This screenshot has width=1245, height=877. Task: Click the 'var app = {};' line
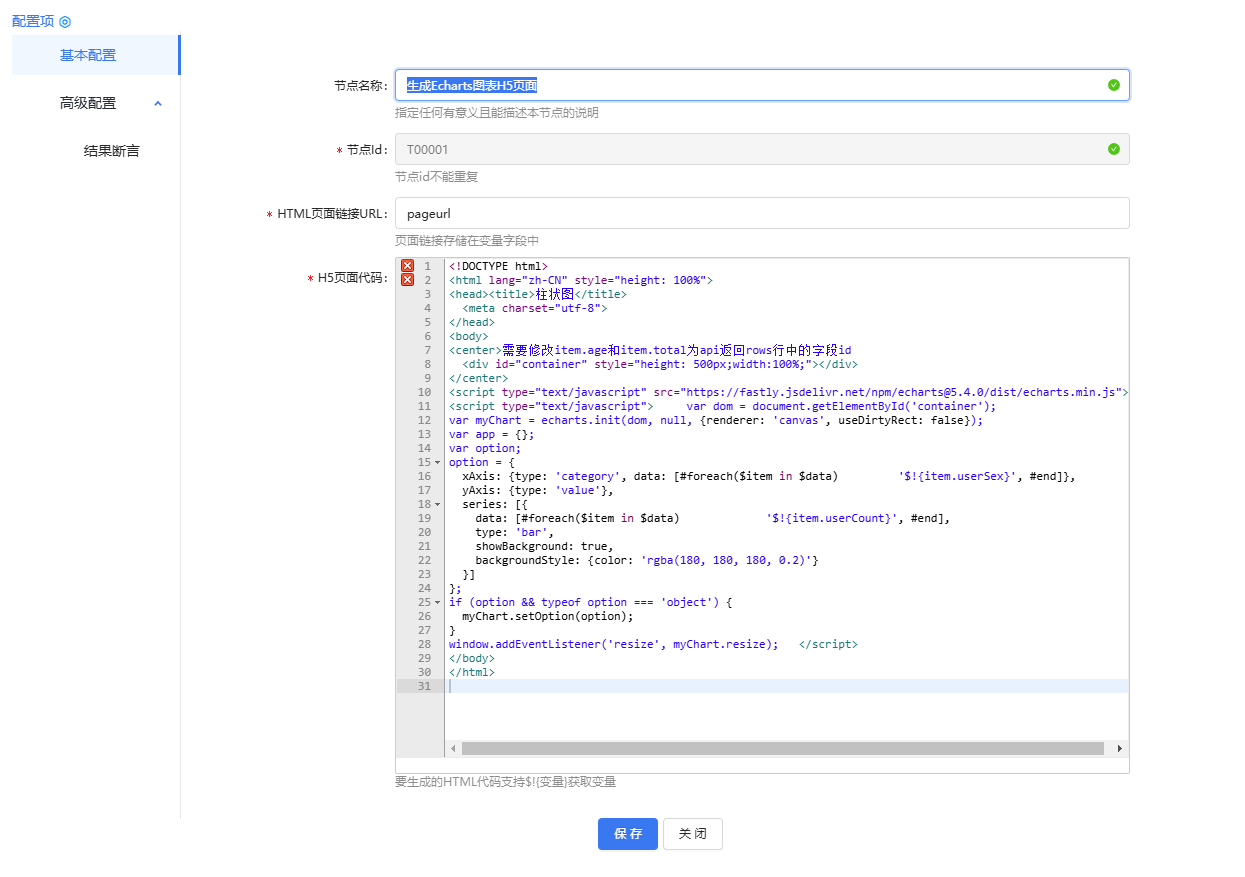(x=492, y=434)
